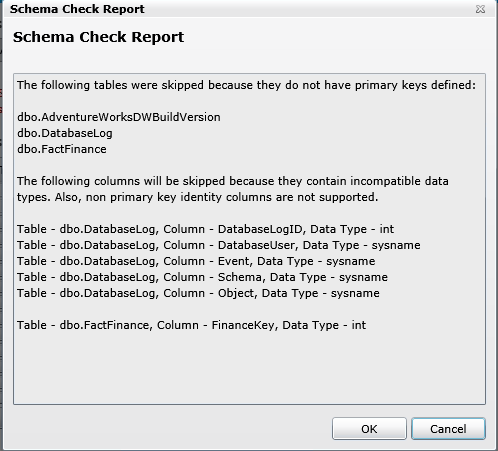Click the DatabaseUser column name
This screenshot has height=451, width=498.
pyautogui.click(x=256, y=245)
